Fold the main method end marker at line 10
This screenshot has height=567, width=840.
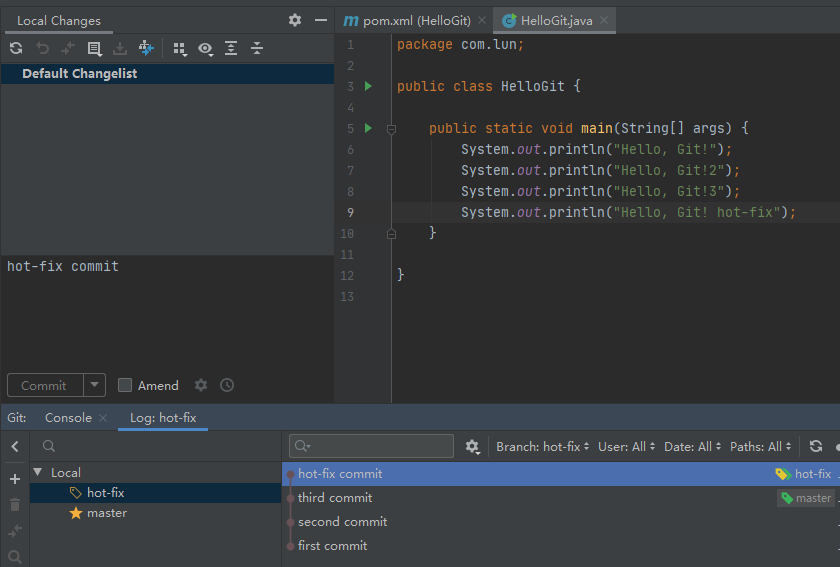[x=392, y=234]
